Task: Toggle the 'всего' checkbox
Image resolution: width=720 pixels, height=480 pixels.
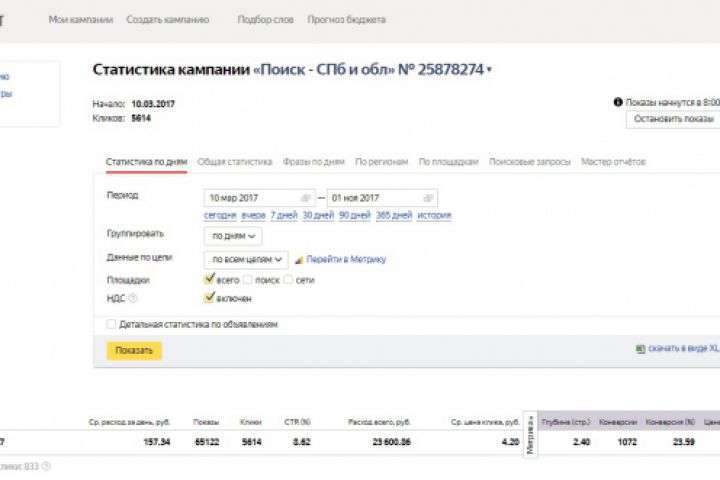Action: [x=209, y=280]
